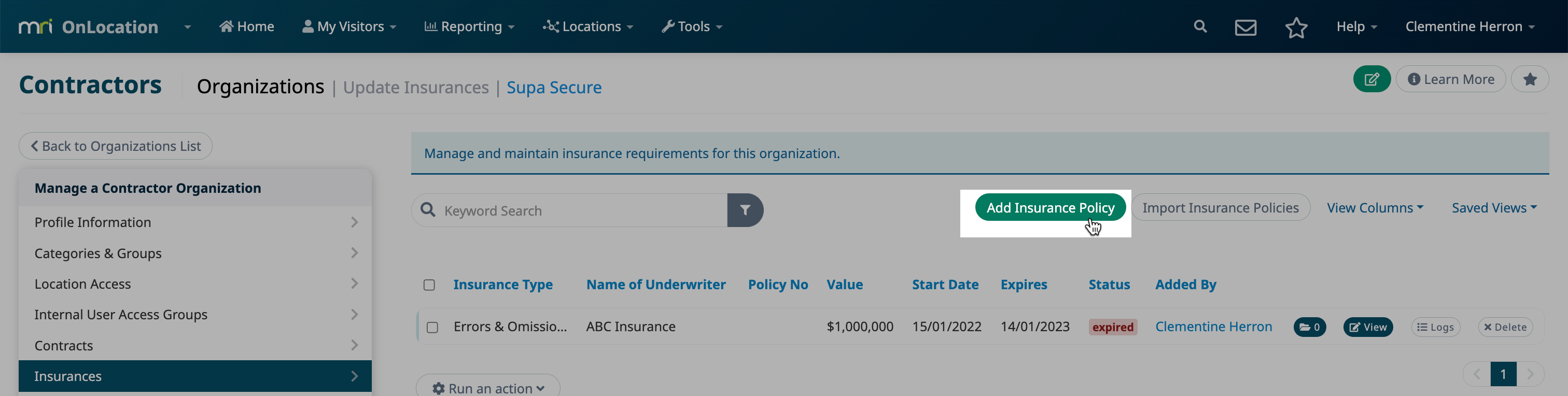
Task: Open Categories & Groups section
Action: click(x=195, y=253)
